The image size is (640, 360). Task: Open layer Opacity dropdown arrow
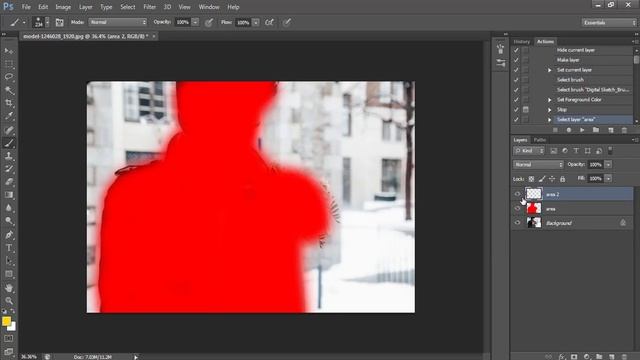point(608,164)
